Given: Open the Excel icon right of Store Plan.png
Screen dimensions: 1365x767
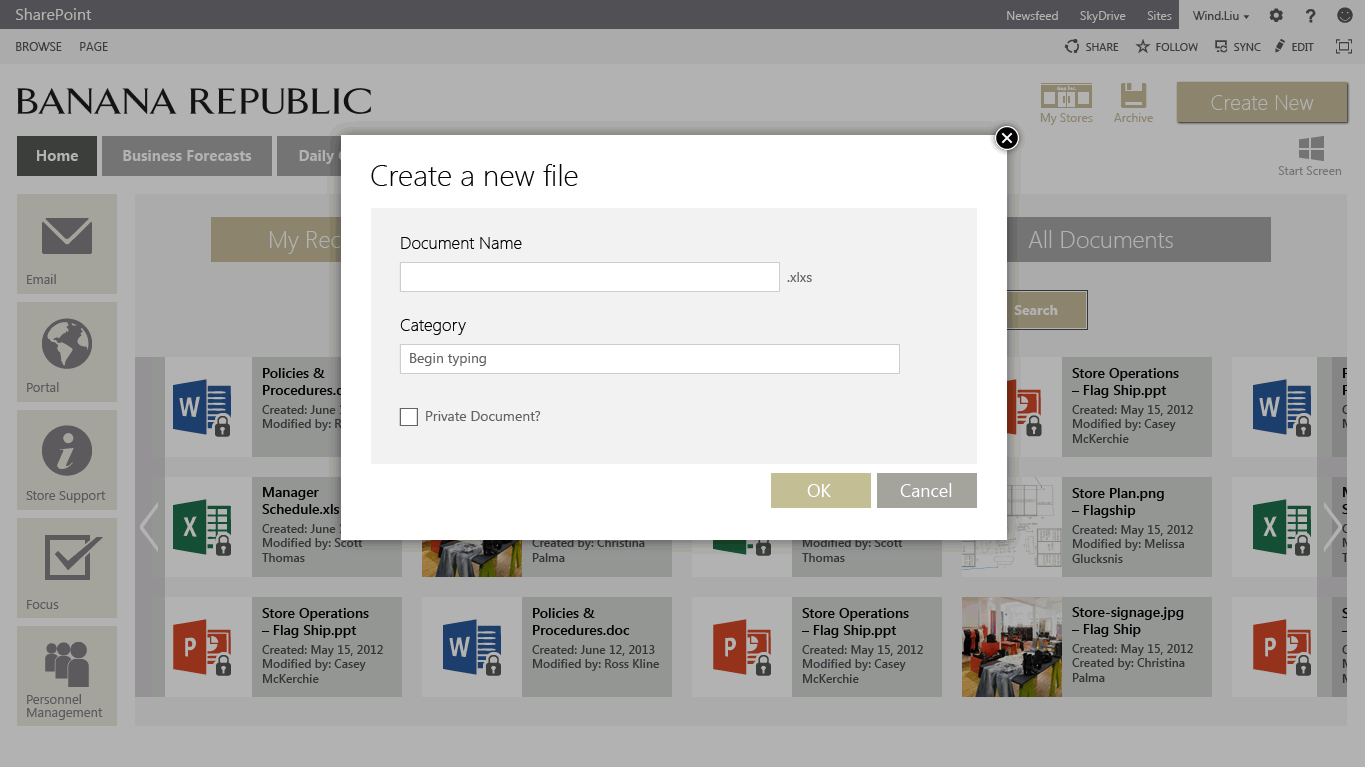Looking at the screenshot, I should click(1282, 527).
